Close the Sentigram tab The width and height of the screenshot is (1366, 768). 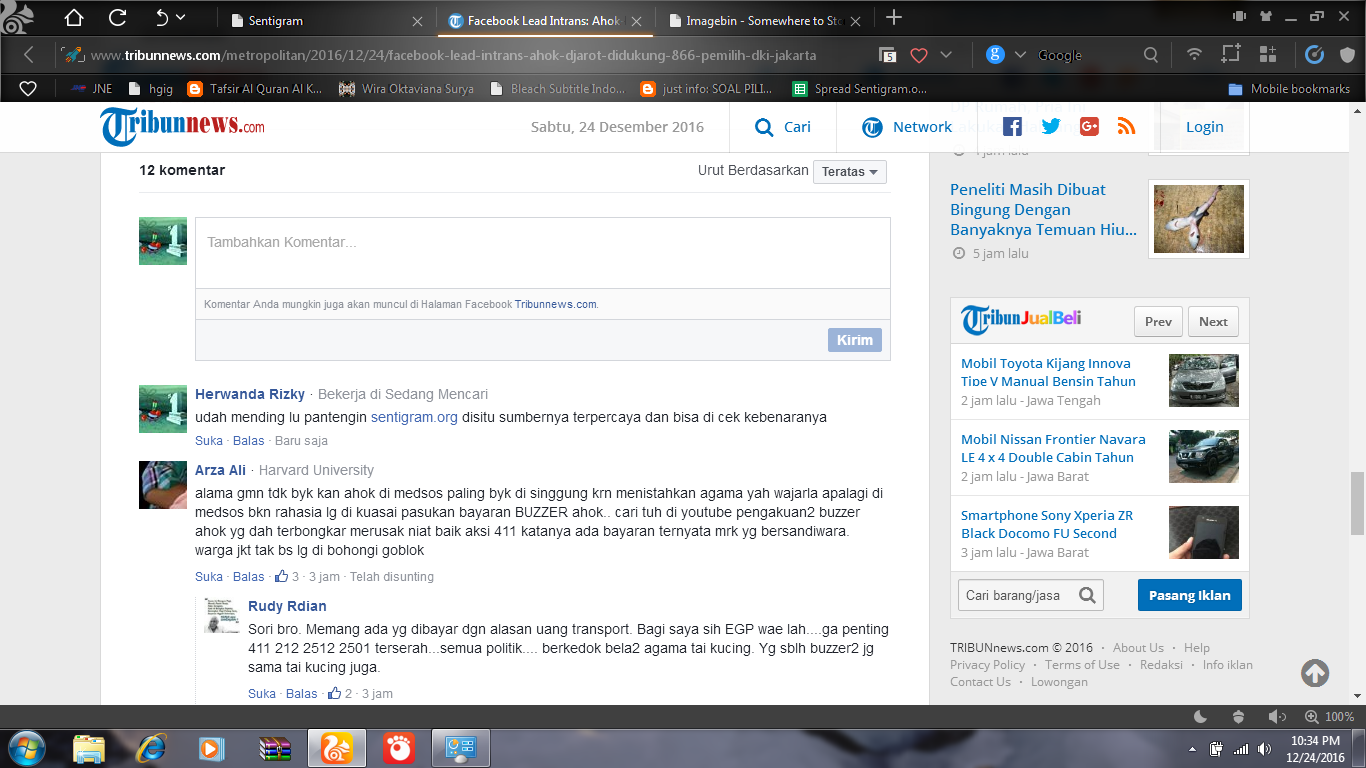(x=418, y=21)
